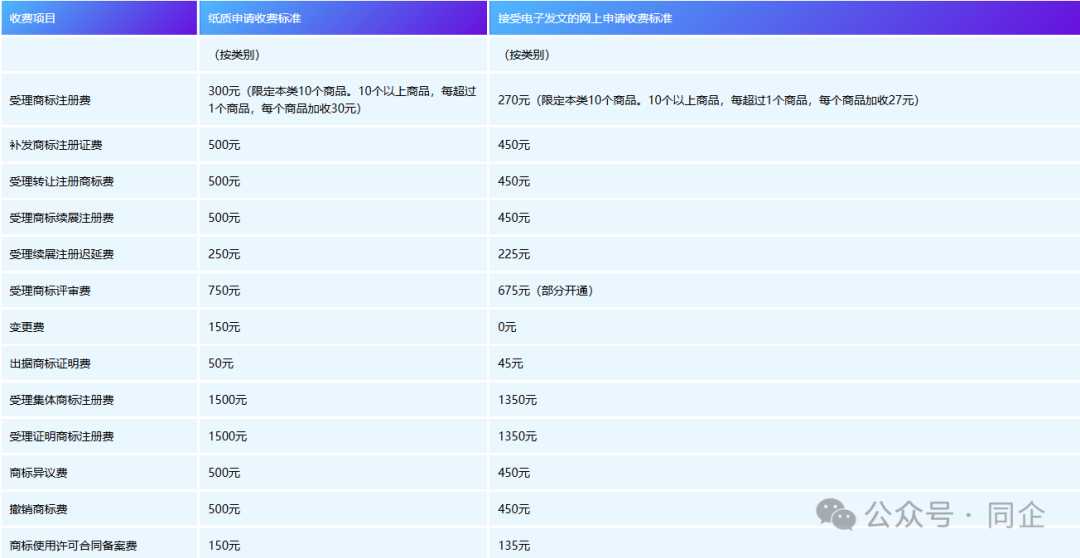Screen dimensions: 1080x558
Task: Click the 商标使用许可合同备案费 row label
Action: coord(74,546)
